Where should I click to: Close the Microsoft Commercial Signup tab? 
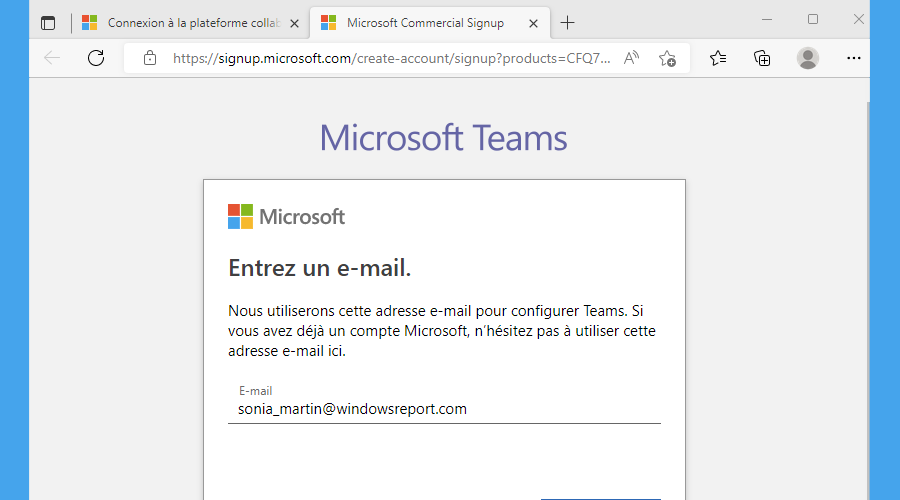pyautogui.click(x=533, y=24)
